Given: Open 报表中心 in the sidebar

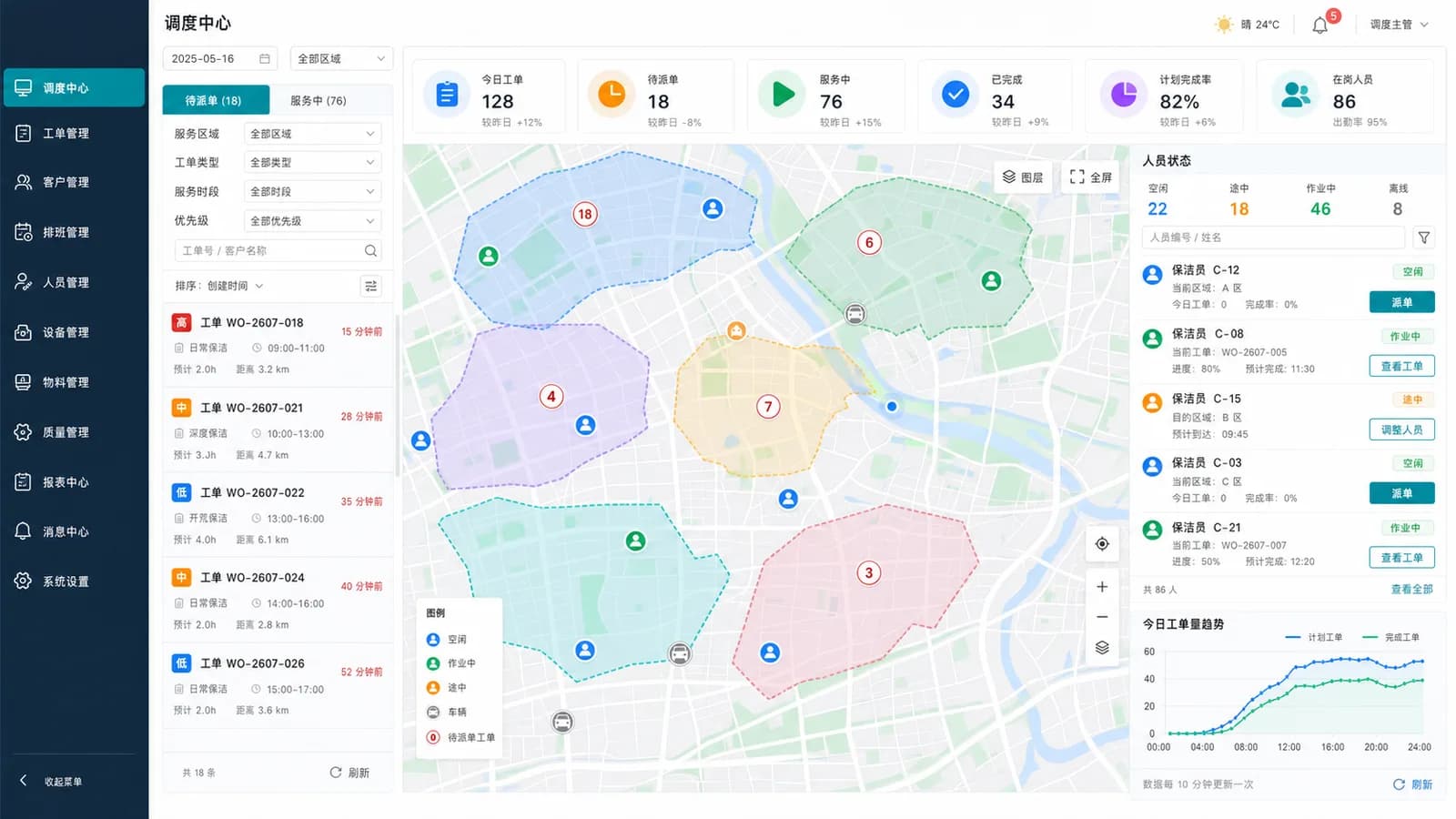Looking at the screenshot, I should point(74,482).
